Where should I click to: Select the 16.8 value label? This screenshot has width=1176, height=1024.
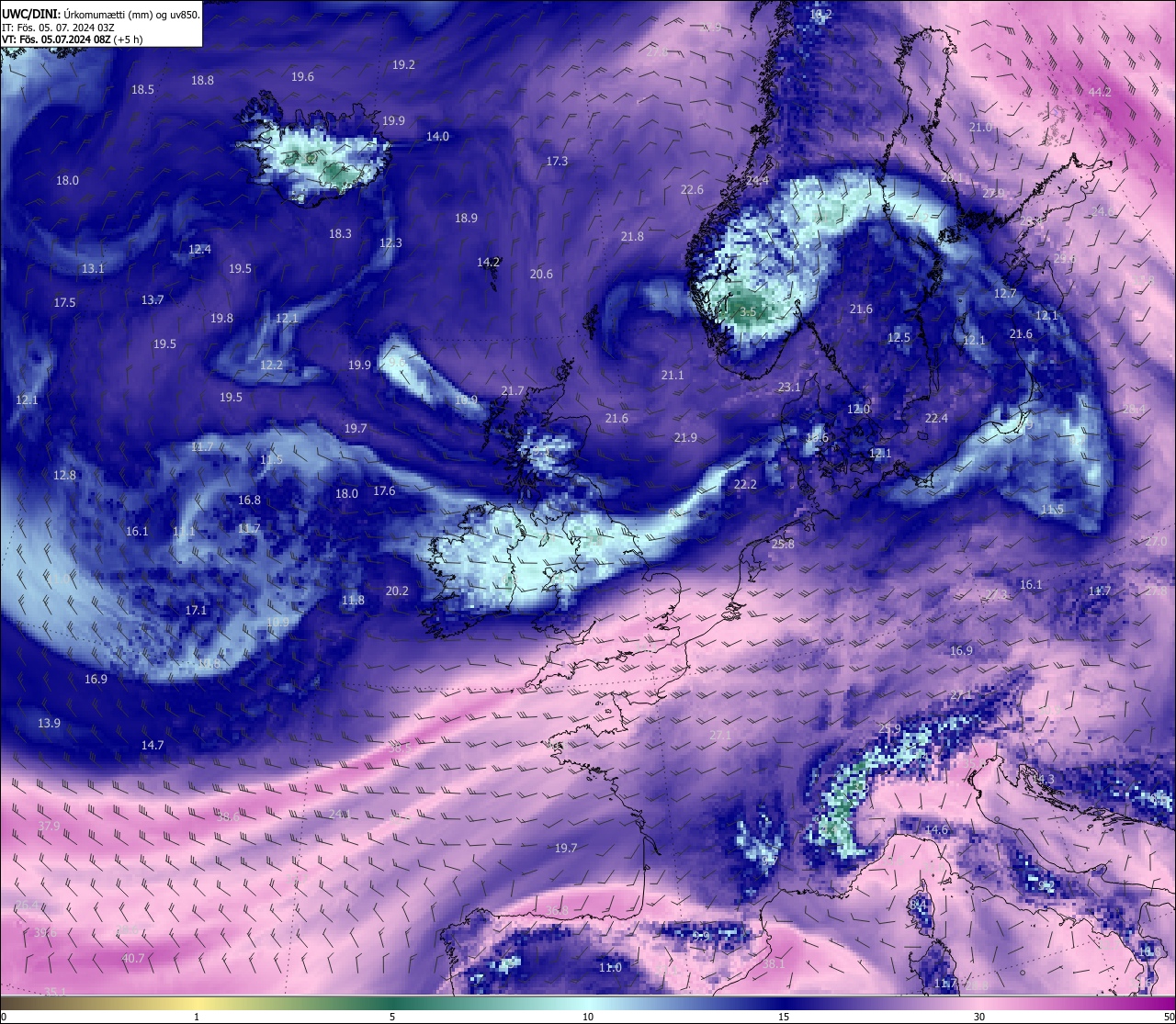(x=249, y=501)
